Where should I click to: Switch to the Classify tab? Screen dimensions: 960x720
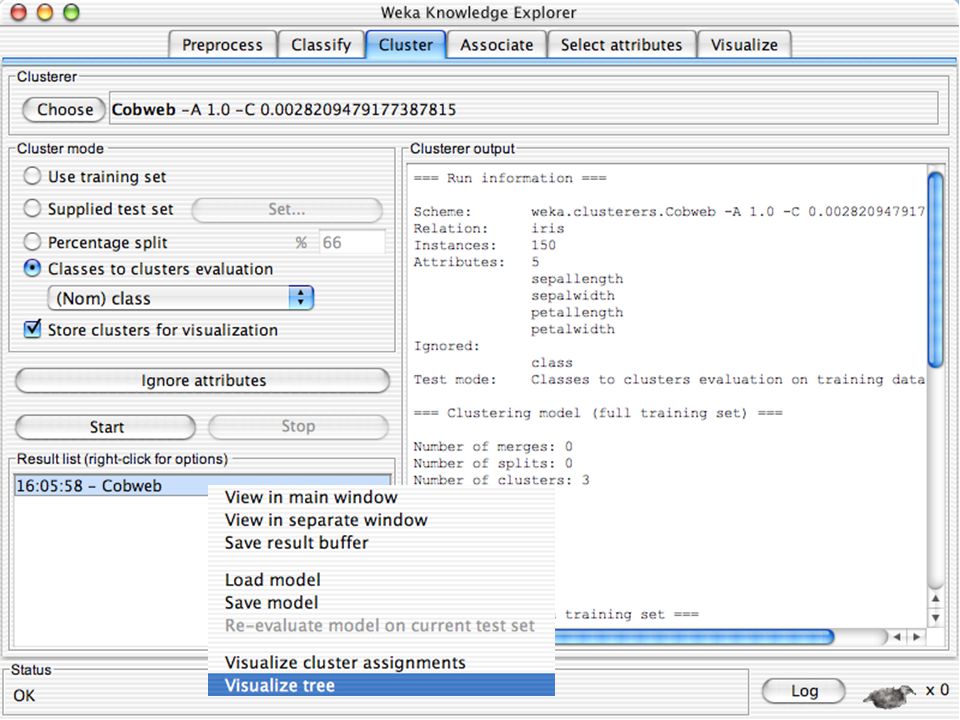(x=321, y=45)
